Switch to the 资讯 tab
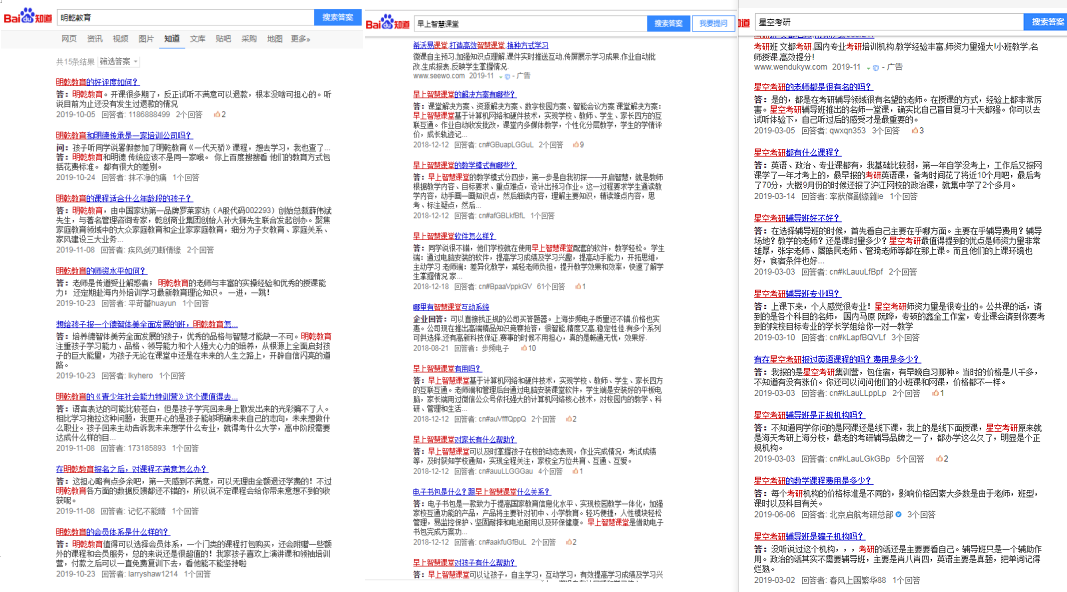The width and height of the screenshot is (1067, 592). pyautogui.click(x=95, y=39)
